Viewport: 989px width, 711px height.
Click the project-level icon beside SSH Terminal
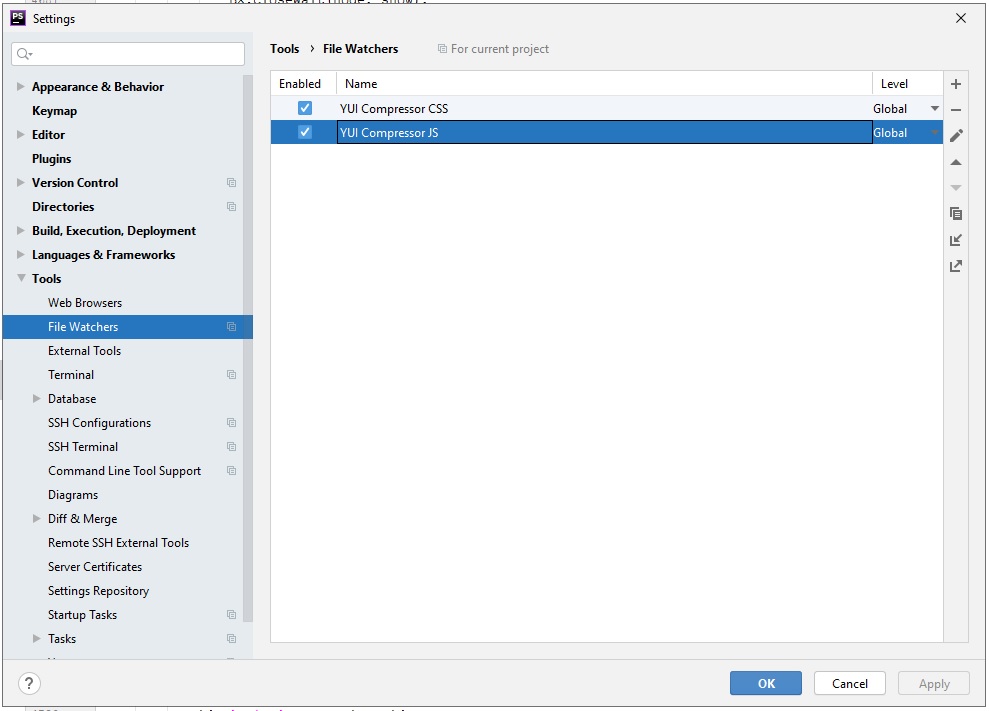231,447
